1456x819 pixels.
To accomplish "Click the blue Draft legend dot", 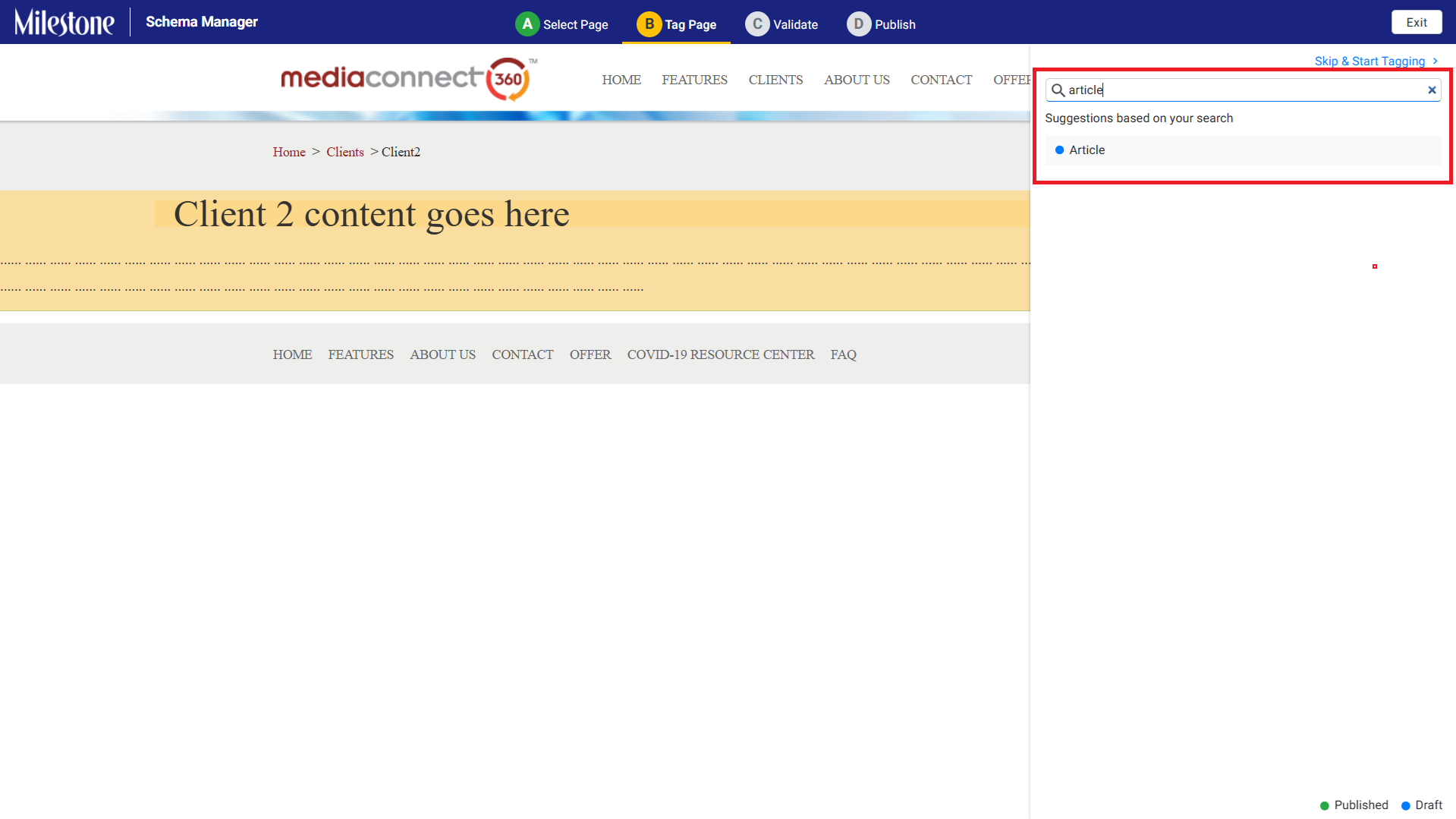I will coord(1405,805).
